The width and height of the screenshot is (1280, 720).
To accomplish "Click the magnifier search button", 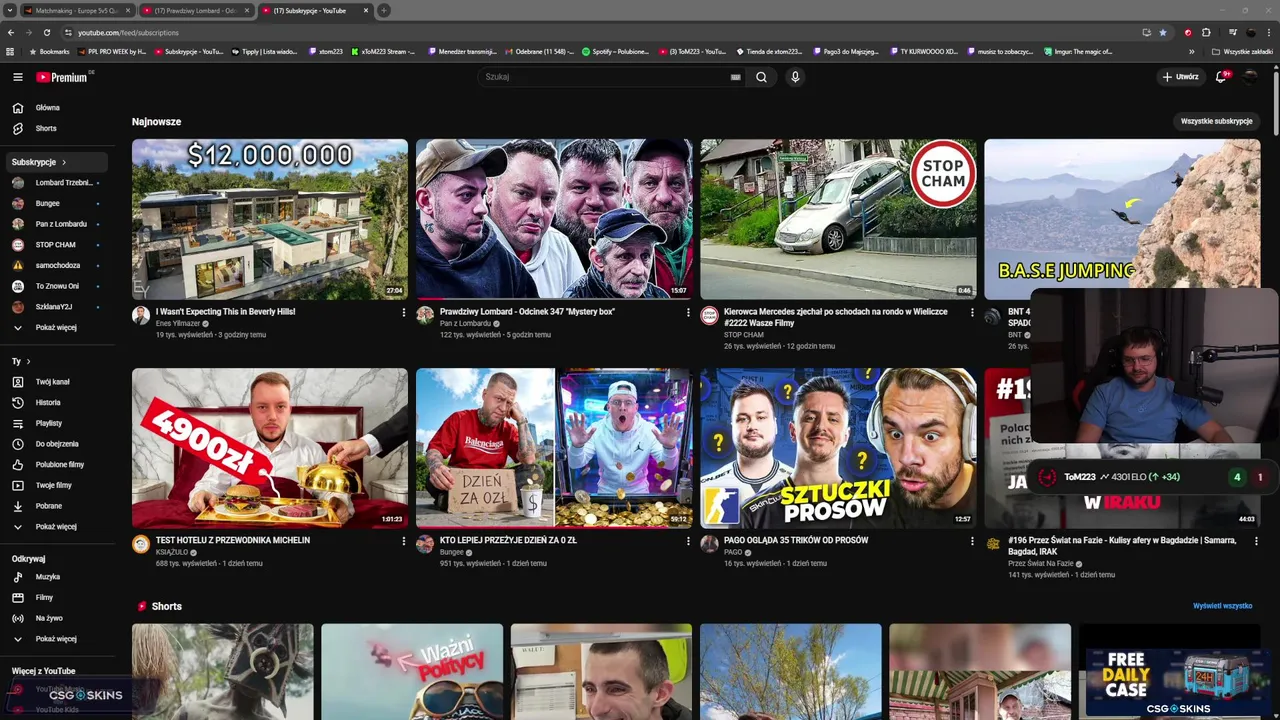I will click(761, 77).
